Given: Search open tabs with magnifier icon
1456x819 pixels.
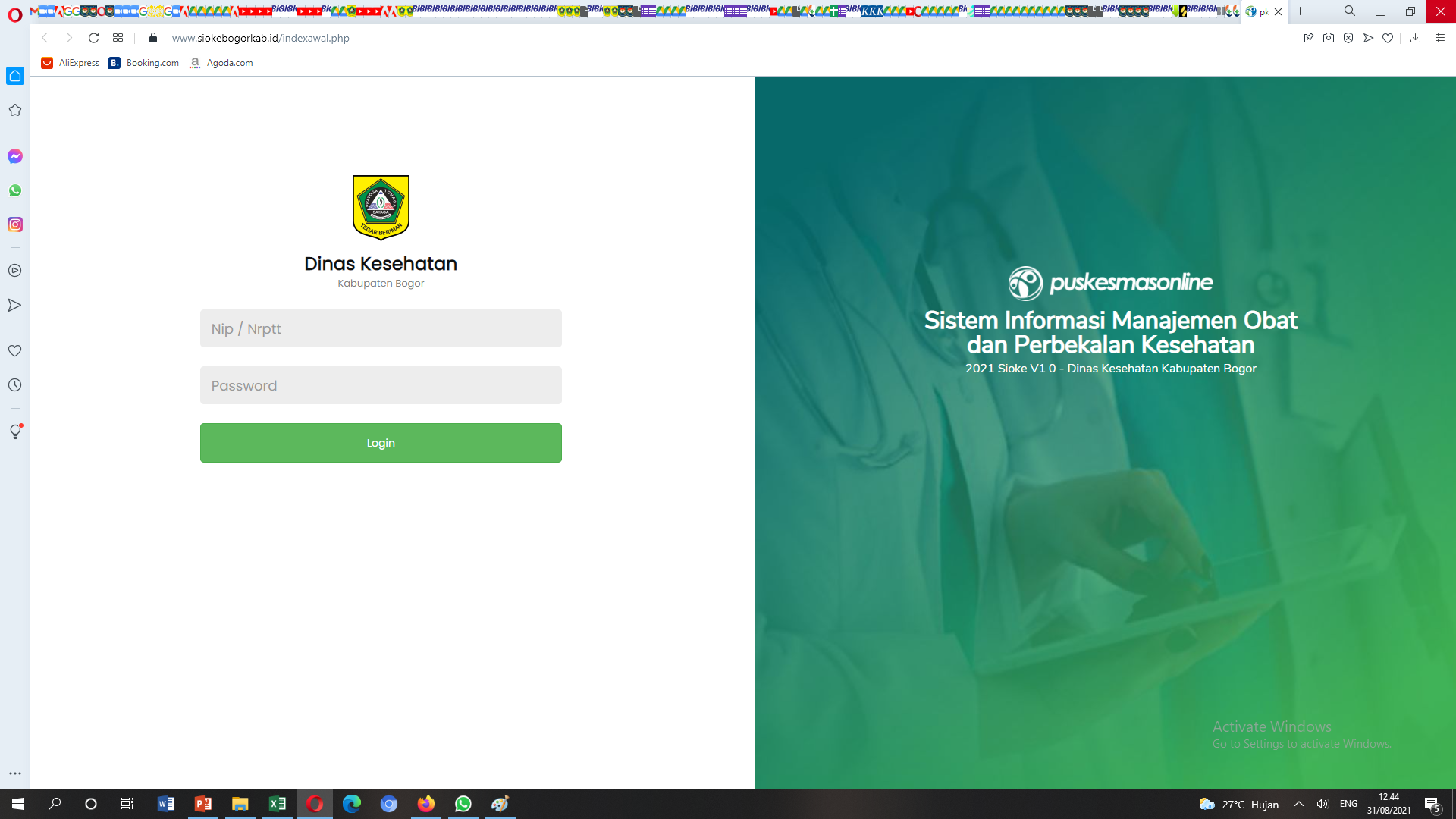Looking at the screenshot, I should click(x=1350, y=11).
